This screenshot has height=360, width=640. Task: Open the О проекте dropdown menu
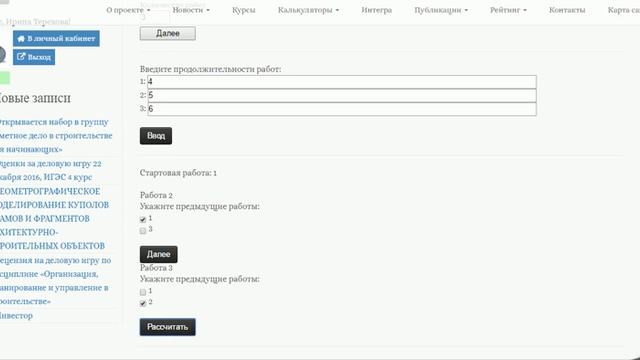point(128,10)
